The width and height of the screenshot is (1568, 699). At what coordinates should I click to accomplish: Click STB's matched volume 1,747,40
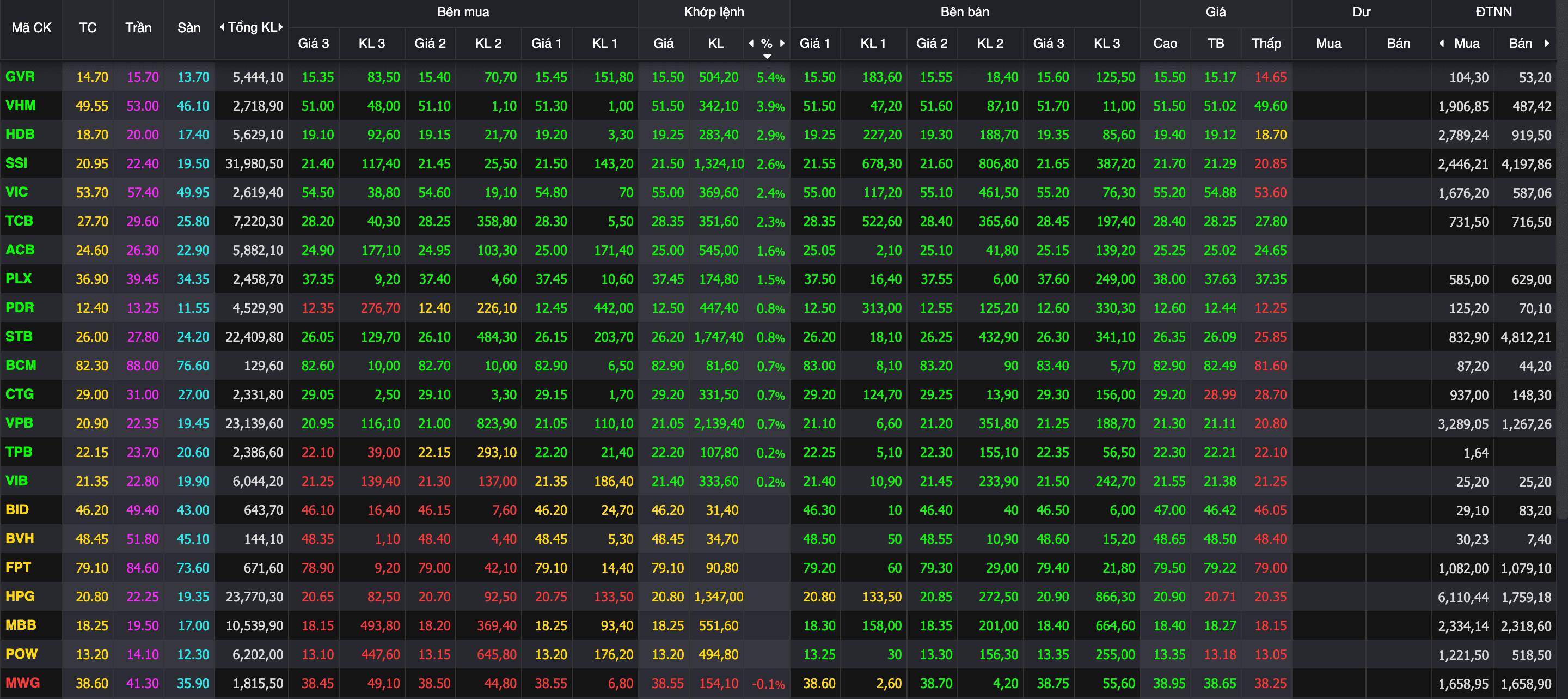tap(718, 337)
